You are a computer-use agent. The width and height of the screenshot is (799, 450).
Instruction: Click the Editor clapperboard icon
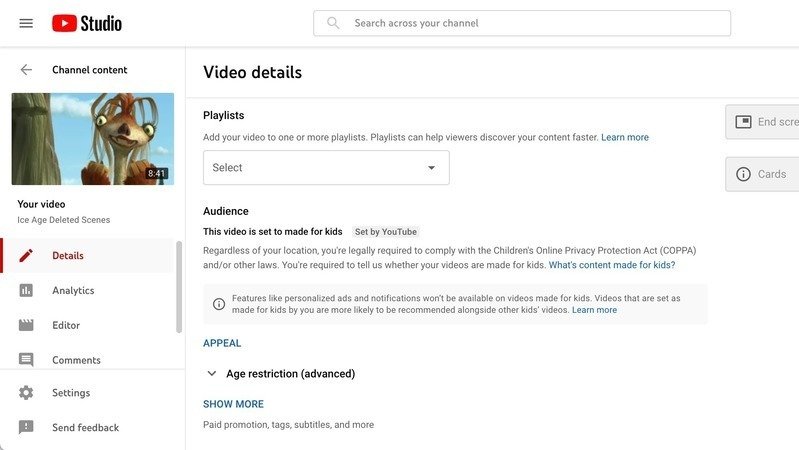coord(26,325)
